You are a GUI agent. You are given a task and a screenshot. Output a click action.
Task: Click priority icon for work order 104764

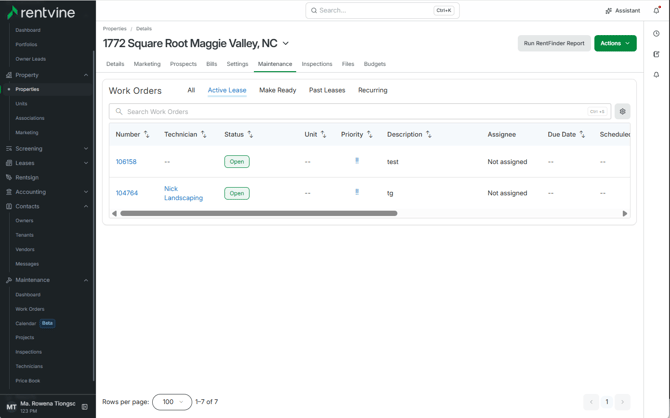point(357,192)
